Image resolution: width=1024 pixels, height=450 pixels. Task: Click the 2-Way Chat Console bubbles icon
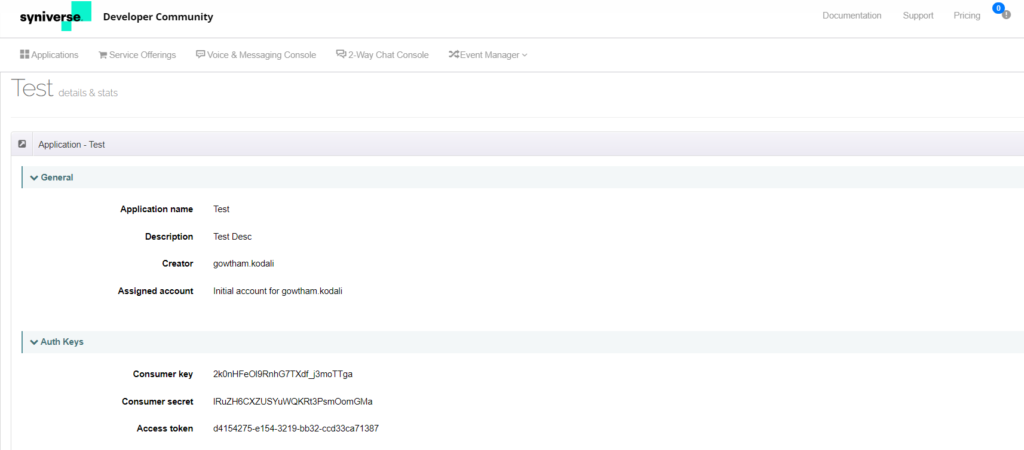(x=341, y=55)
